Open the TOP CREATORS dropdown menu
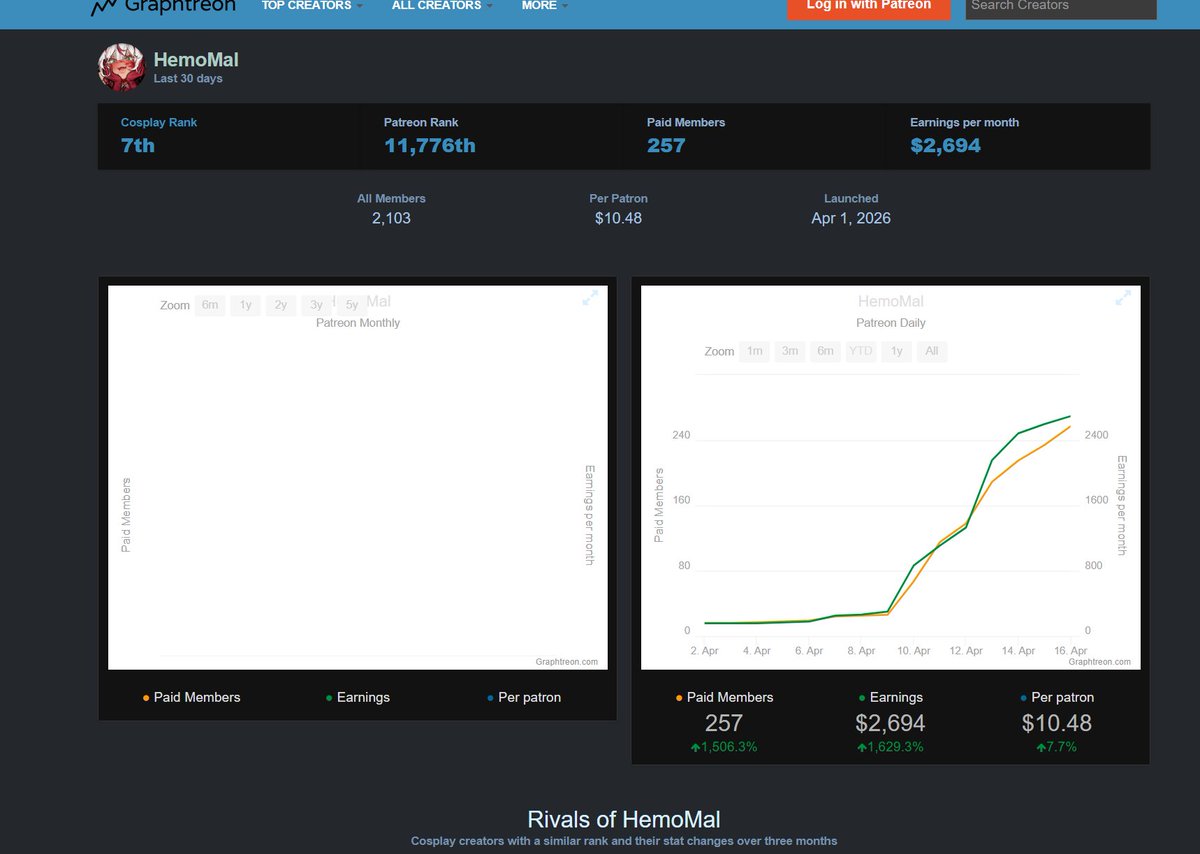The image size is (1200, 854). tap(312, 6)
